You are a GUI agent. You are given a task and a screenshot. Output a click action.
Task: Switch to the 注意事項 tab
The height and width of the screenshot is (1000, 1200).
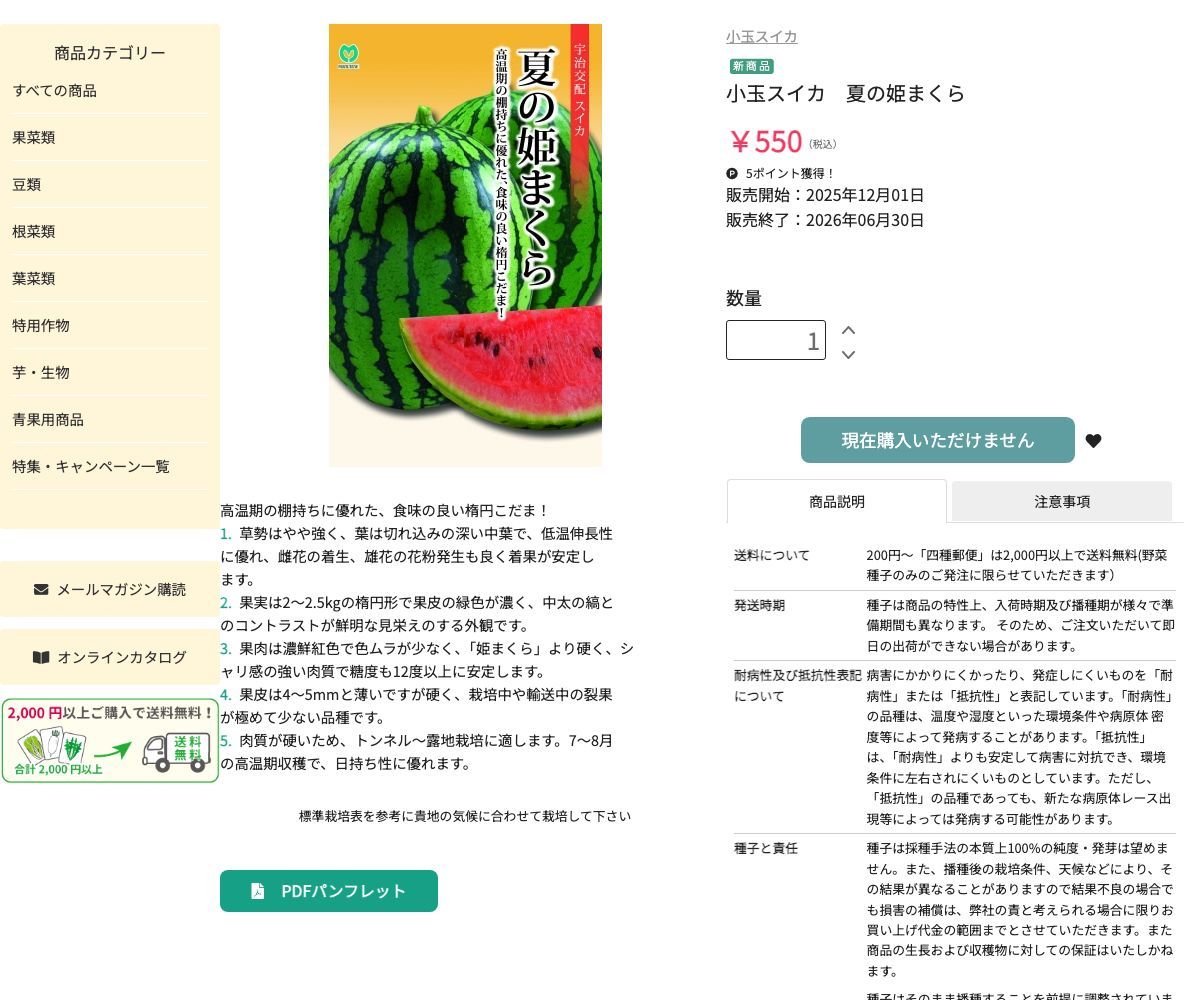pos(1062,502)
